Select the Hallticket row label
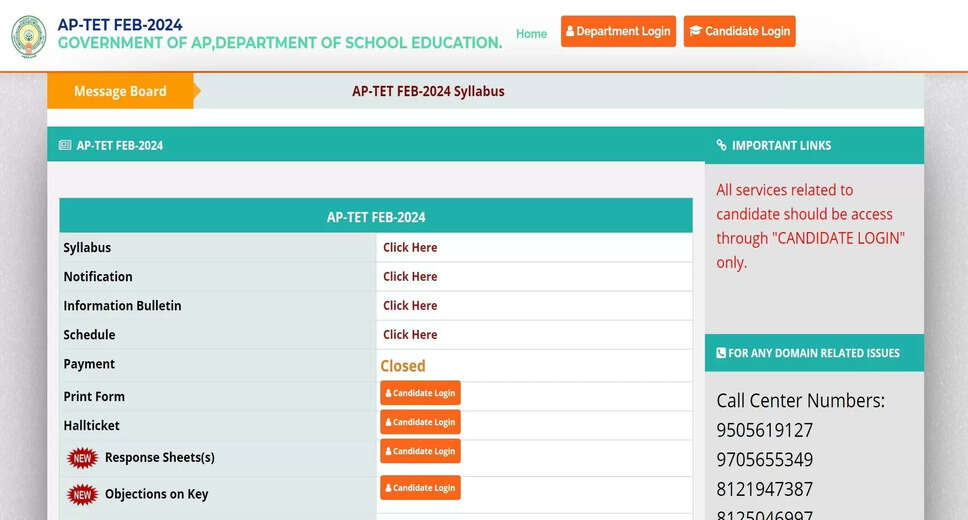Image resolution: width=968 pixels, height=520 pixels. click(91, 426)
